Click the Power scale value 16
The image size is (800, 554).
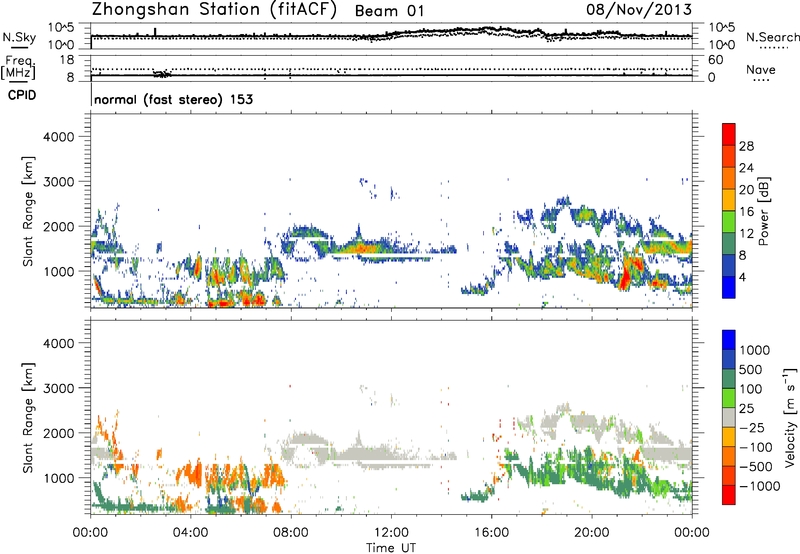[746, 212]
